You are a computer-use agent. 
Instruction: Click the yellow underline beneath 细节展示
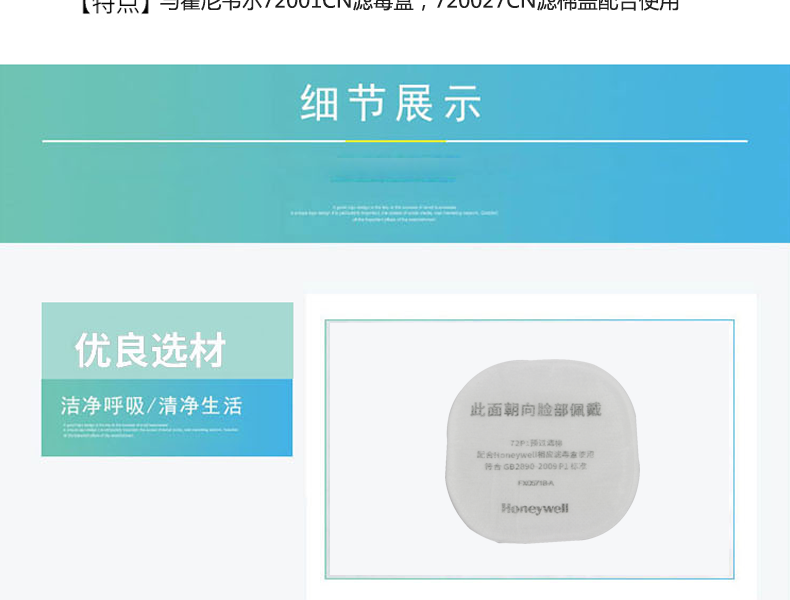tap(395, 141)
